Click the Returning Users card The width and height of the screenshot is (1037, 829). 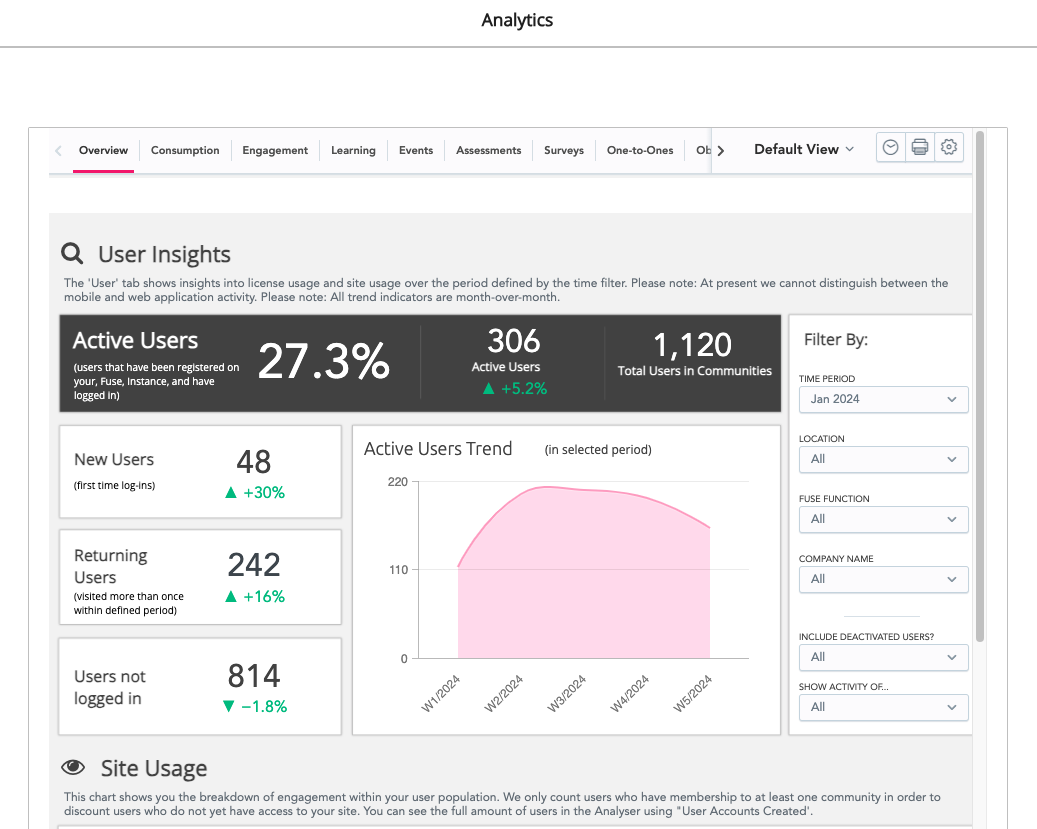point(200,579)
